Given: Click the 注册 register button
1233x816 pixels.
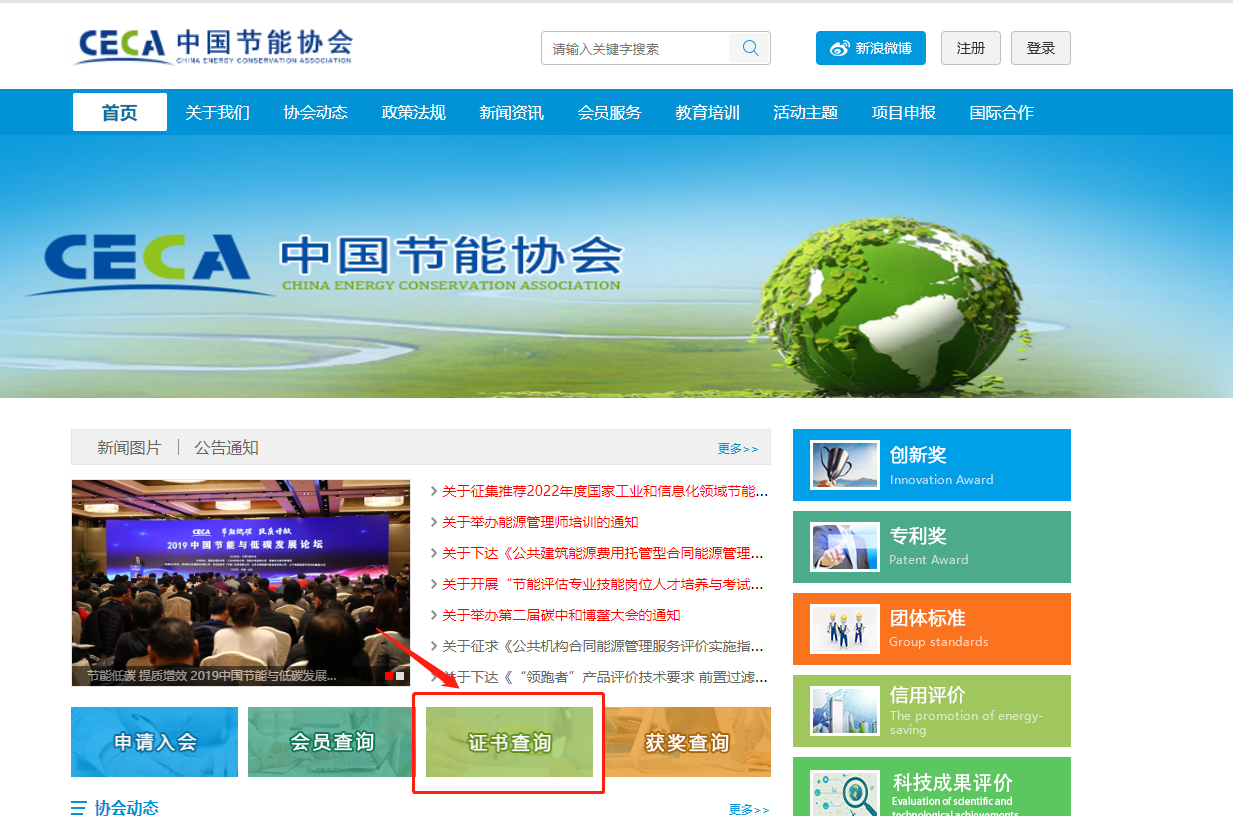Looking at the screenshot, I should point(971,48).
